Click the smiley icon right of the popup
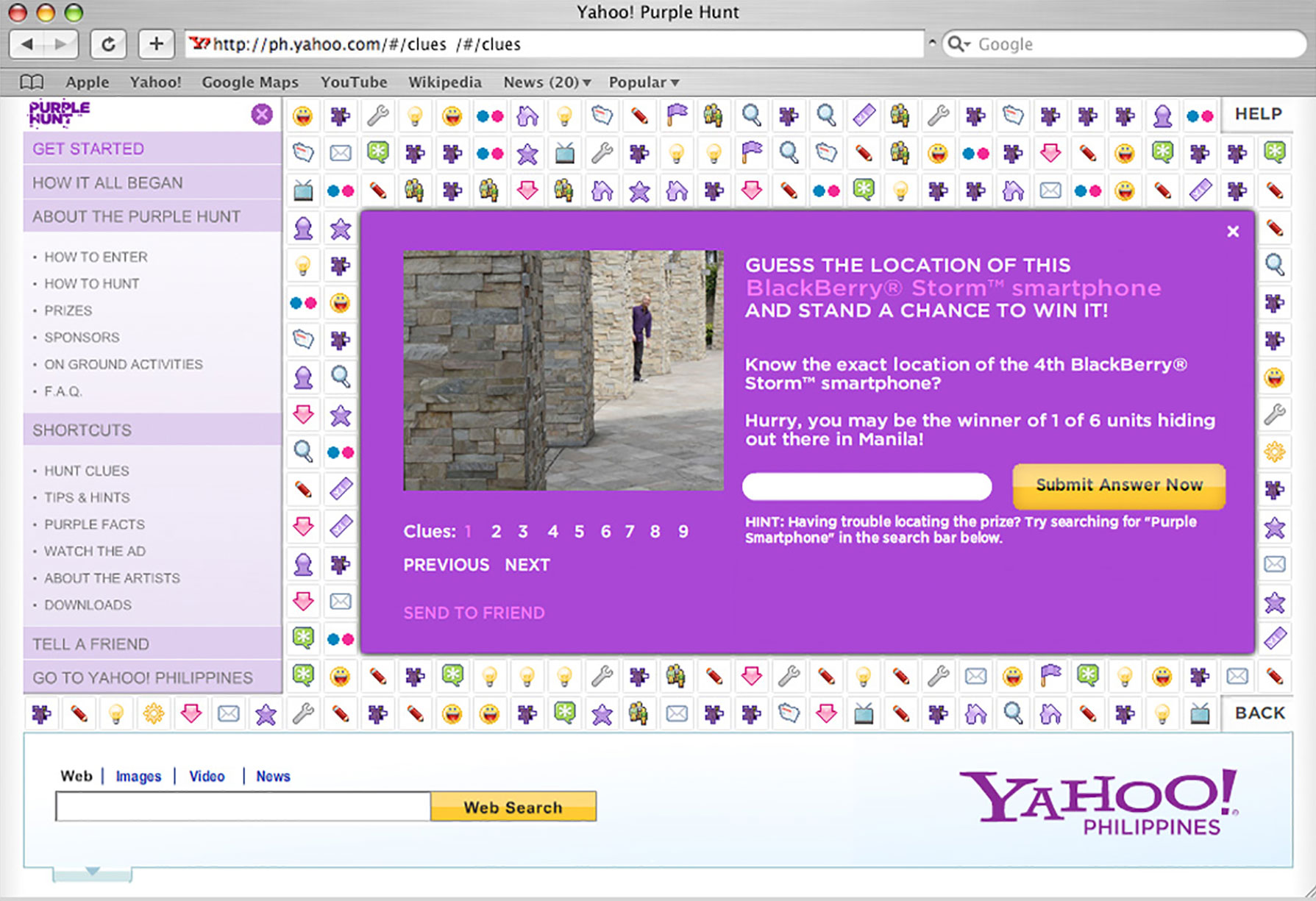This screenshot has height=901, width=1316. (x=1274, y=377)
